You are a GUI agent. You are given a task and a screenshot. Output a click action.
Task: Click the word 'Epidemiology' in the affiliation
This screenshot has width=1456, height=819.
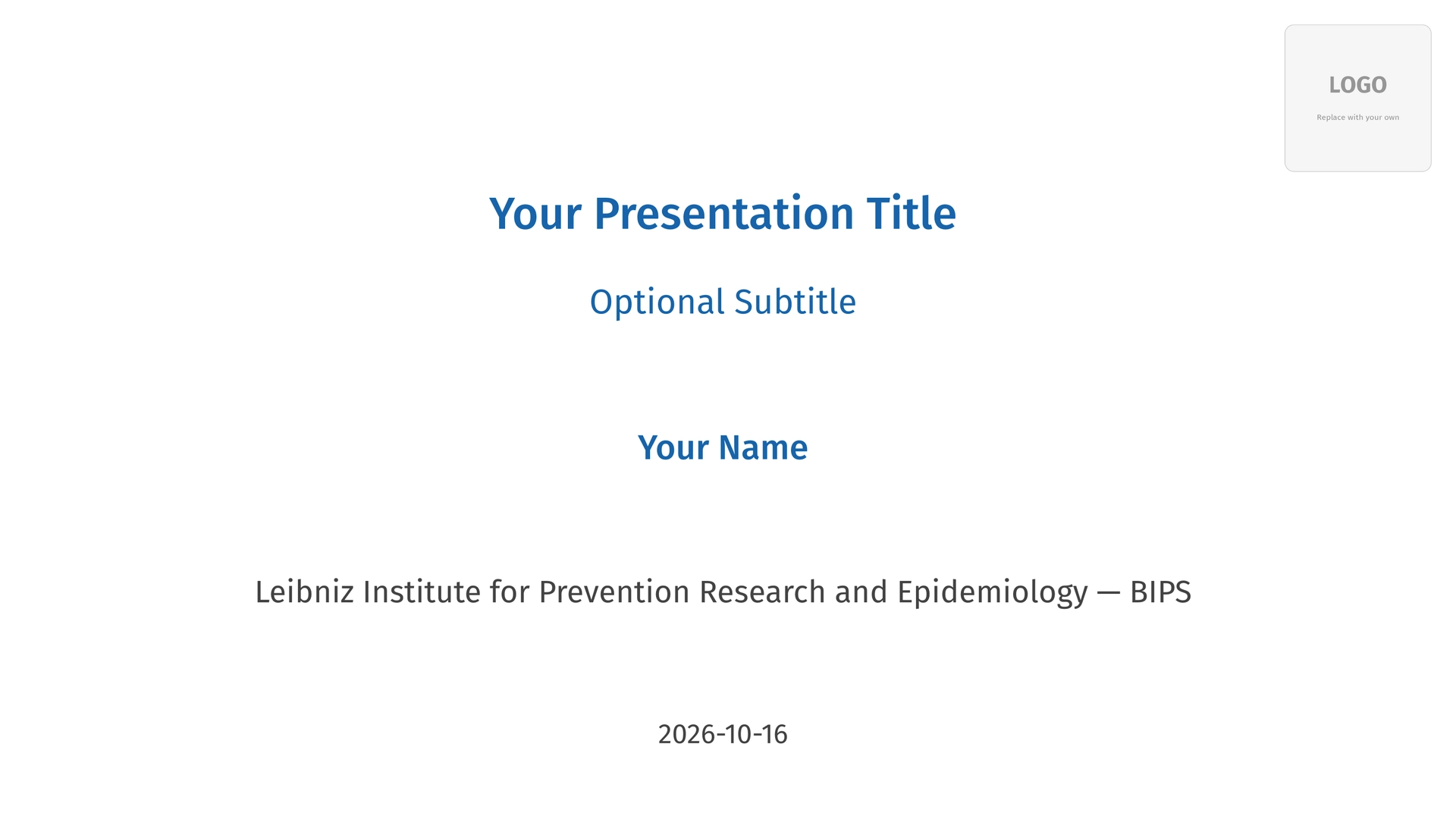[992, 593]
